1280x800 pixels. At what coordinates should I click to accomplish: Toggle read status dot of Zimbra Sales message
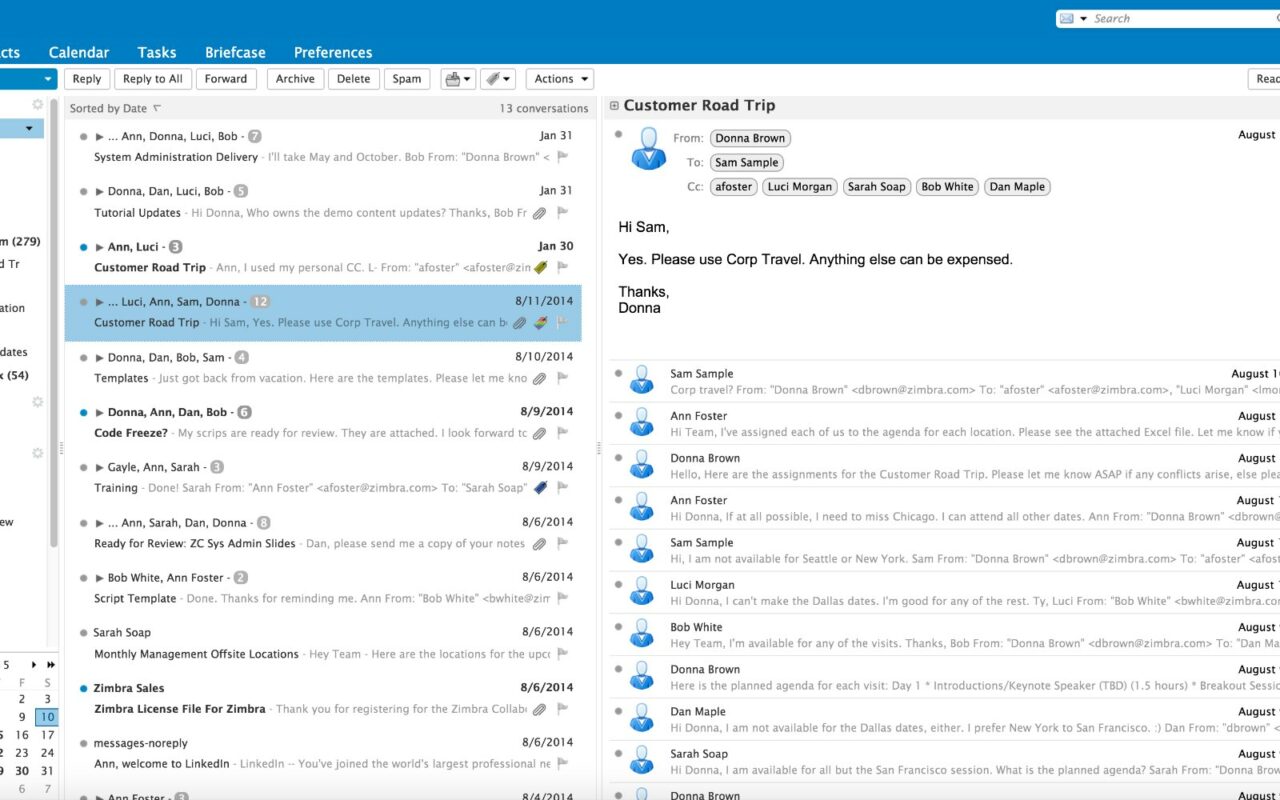(84, 688)
